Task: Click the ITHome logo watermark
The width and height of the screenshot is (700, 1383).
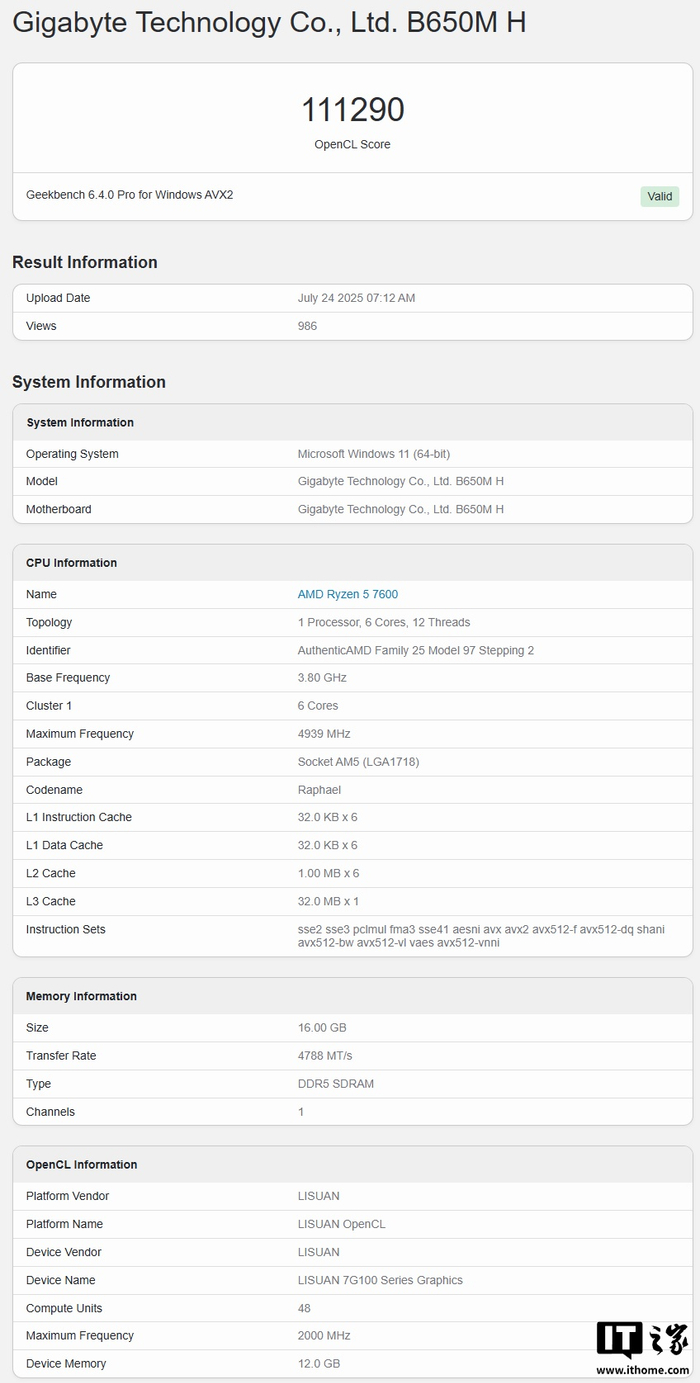Action: (x=642, y=1339)
